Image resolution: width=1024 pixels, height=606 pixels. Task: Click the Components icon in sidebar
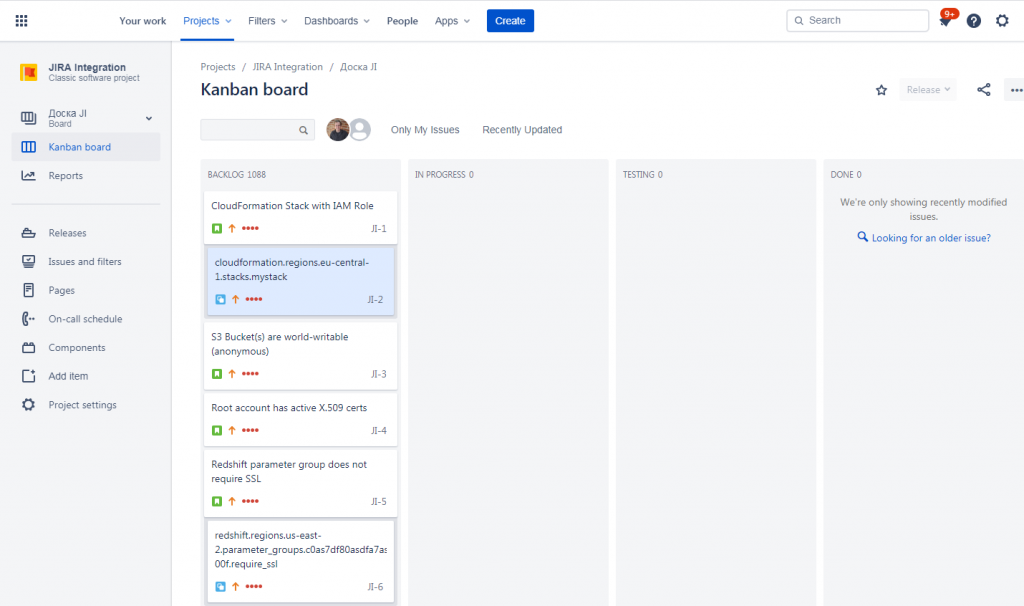coord(29,347)
